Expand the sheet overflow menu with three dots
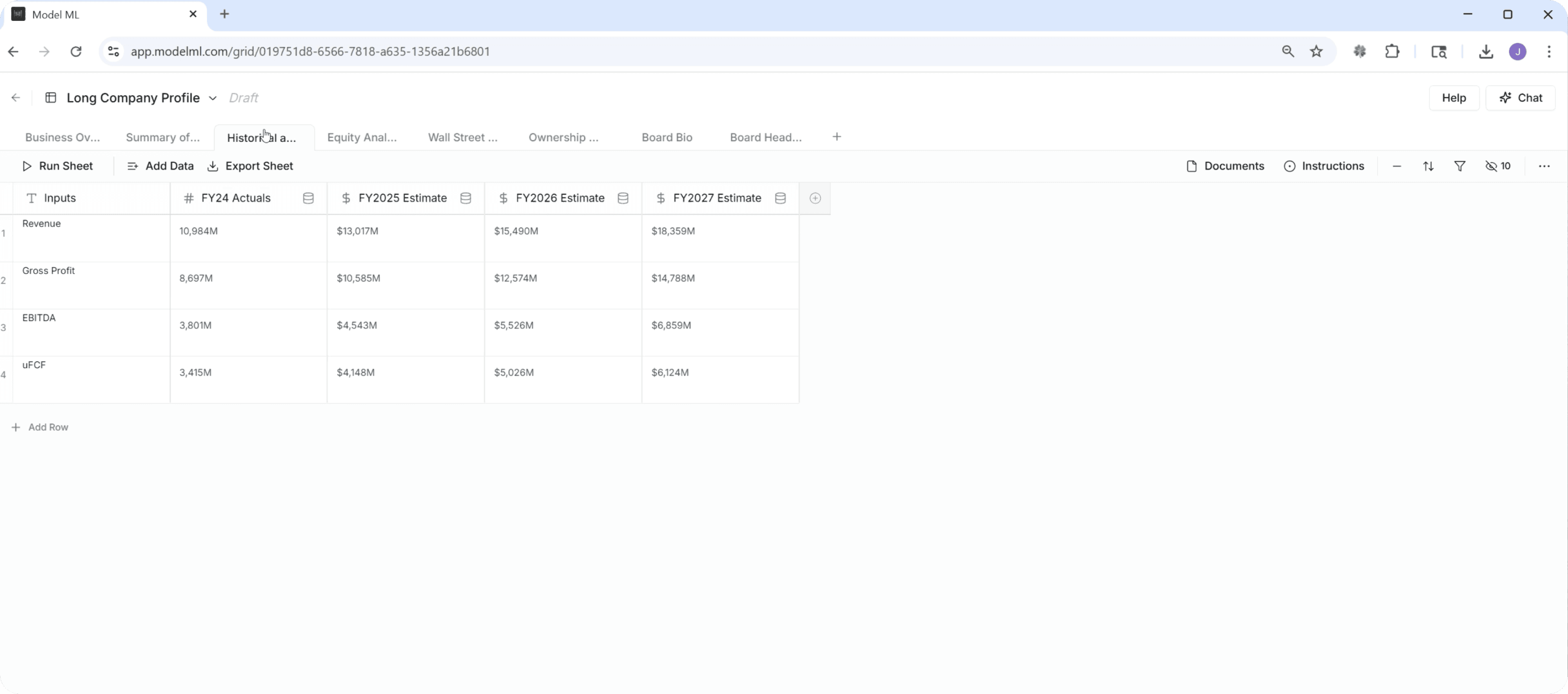The image size is (1568, 694). coord(1544,166)
